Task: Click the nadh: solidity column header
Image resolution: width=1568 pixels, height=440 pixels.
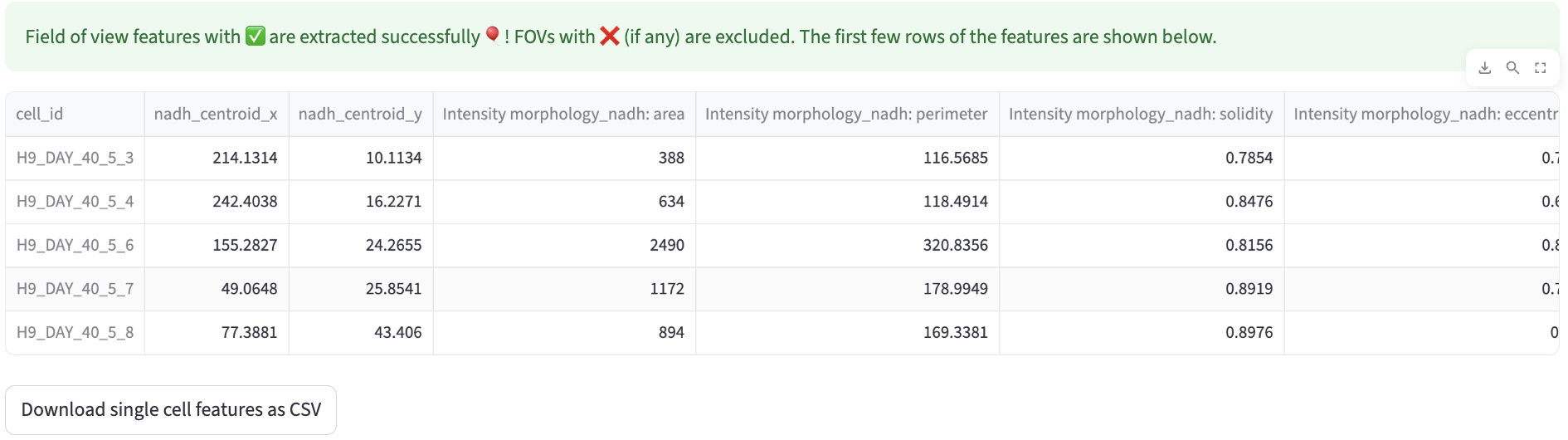Action: pos(1141,114)
